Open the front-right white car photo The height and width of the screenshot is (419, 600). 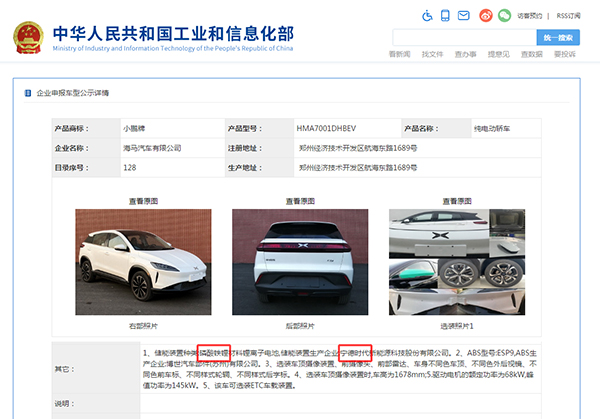click(x=143, y=262)
